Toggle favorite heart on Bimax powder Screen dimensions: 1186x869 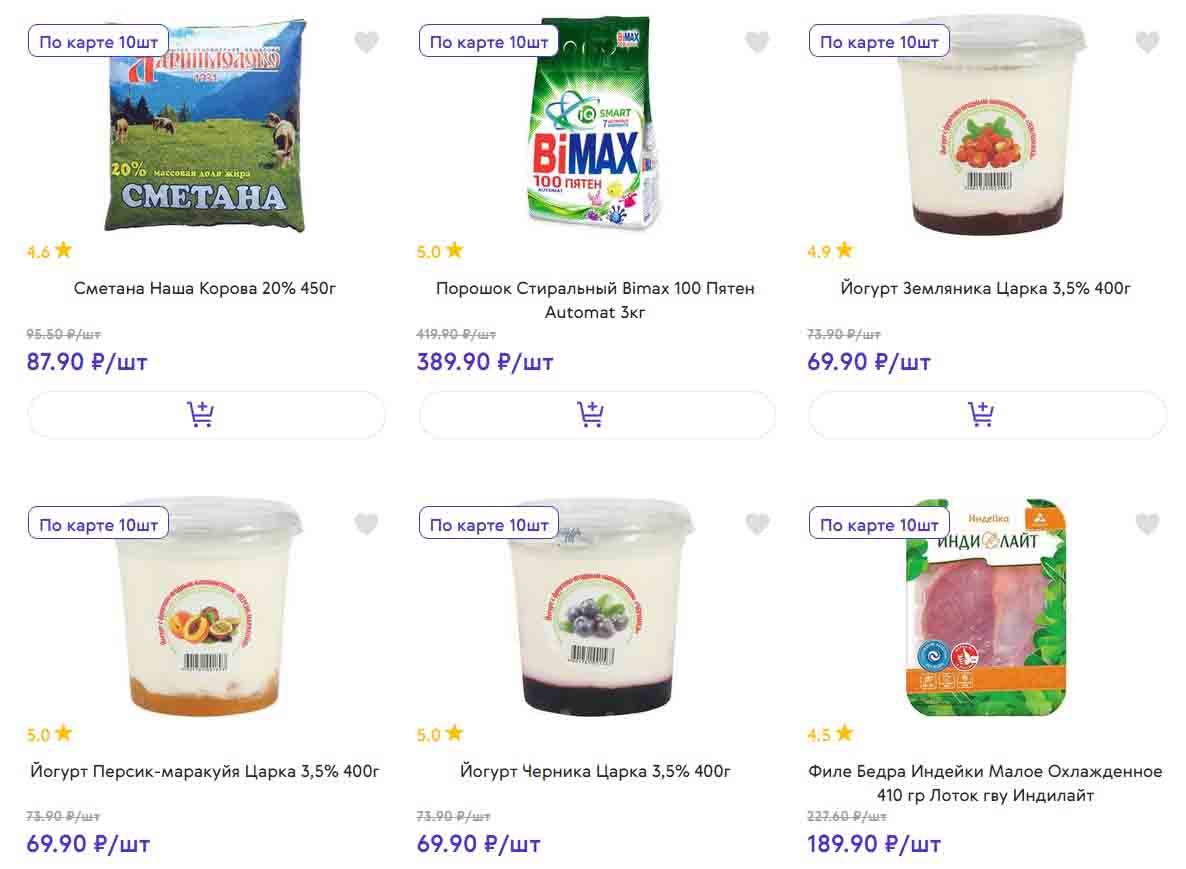coord(757,42)
